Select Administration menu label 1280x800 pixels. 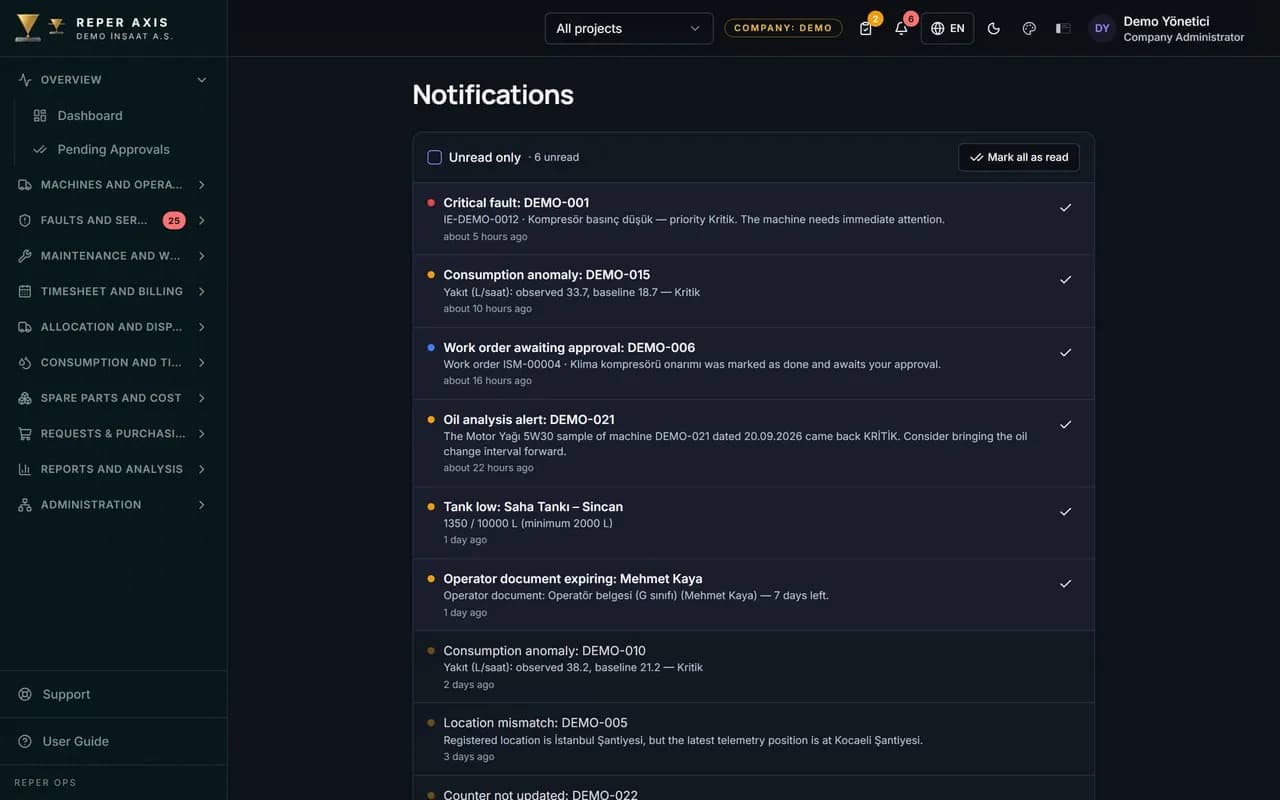coord(91,505)
